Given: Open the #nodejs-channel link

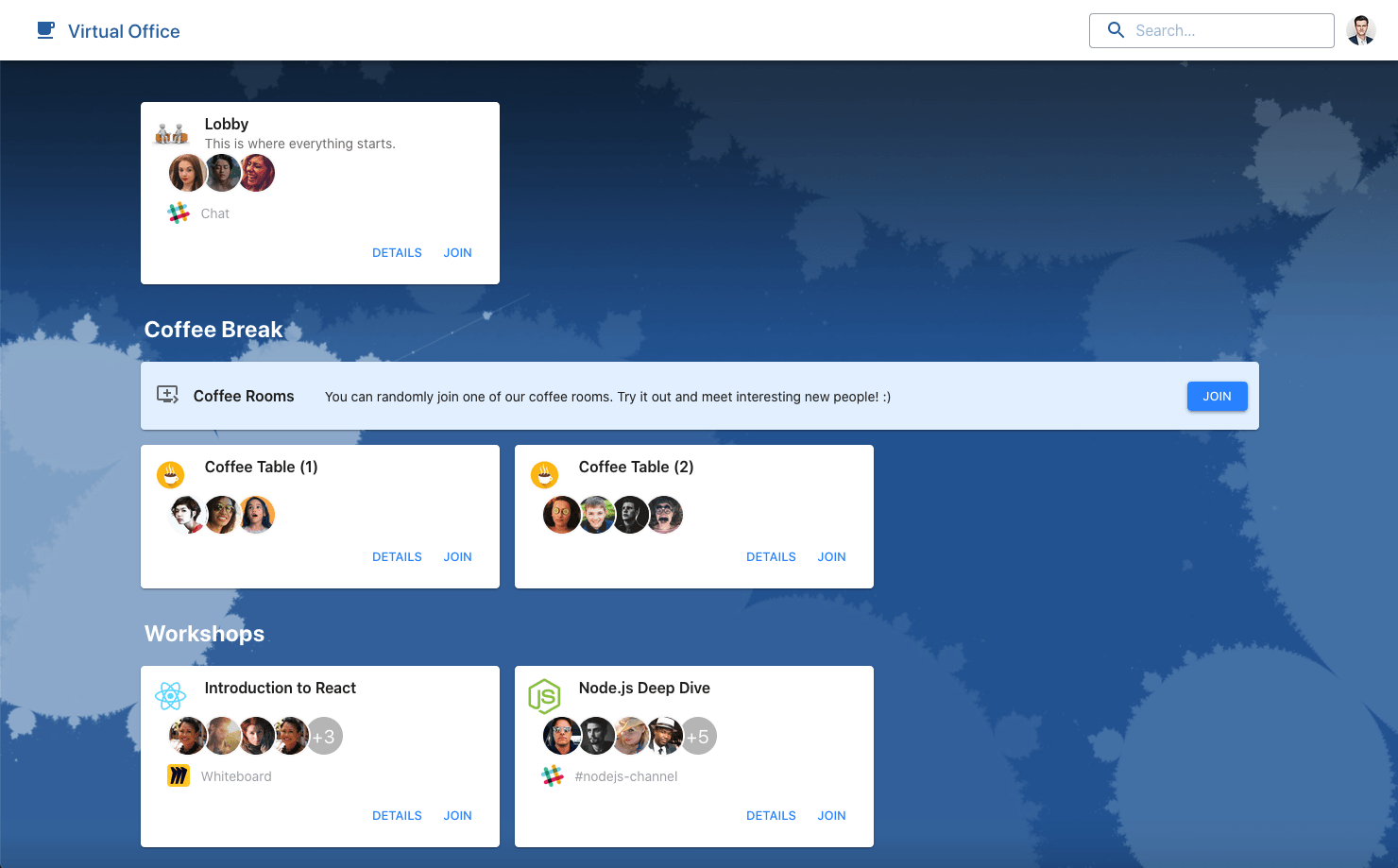Looking at the screenshot, I should [626, 776].
